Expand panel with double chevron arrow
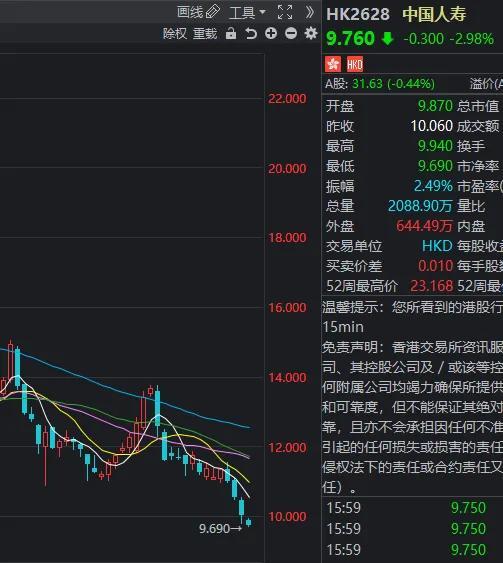Viewport: 503px width, 563px height. point(310,12)
